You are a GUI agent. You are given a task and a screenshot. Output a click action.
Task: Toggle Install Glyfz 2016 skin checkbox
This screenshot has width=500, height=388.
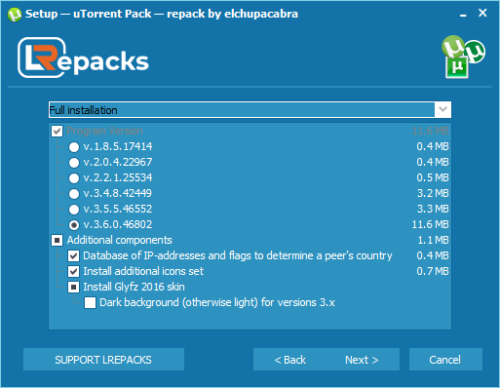pos(74,287)
